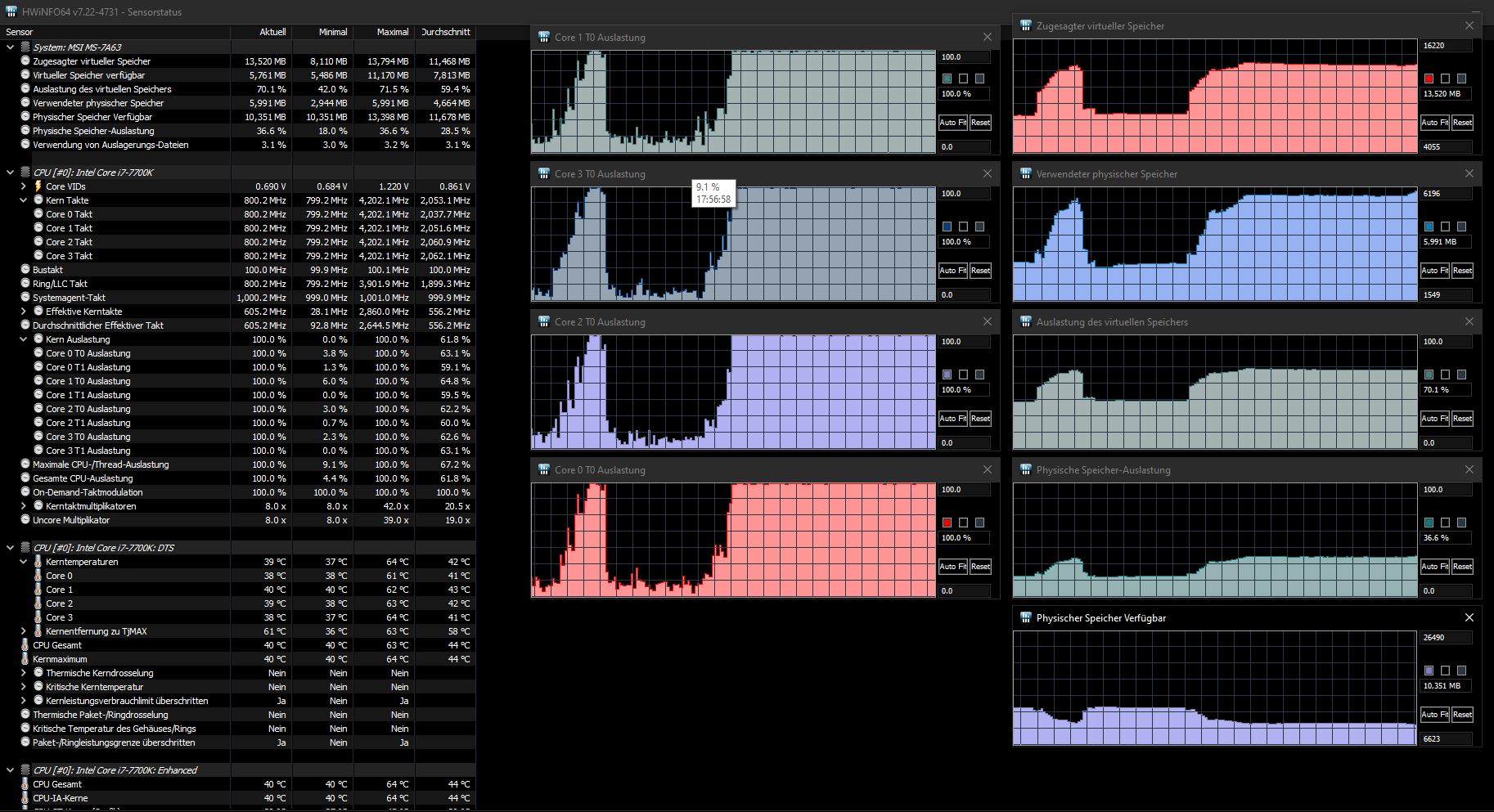Click the sensor icon beside Thermische Paket-/Ringdrosselung
This screenshot has width=1494, height=812.
point(25,715)
